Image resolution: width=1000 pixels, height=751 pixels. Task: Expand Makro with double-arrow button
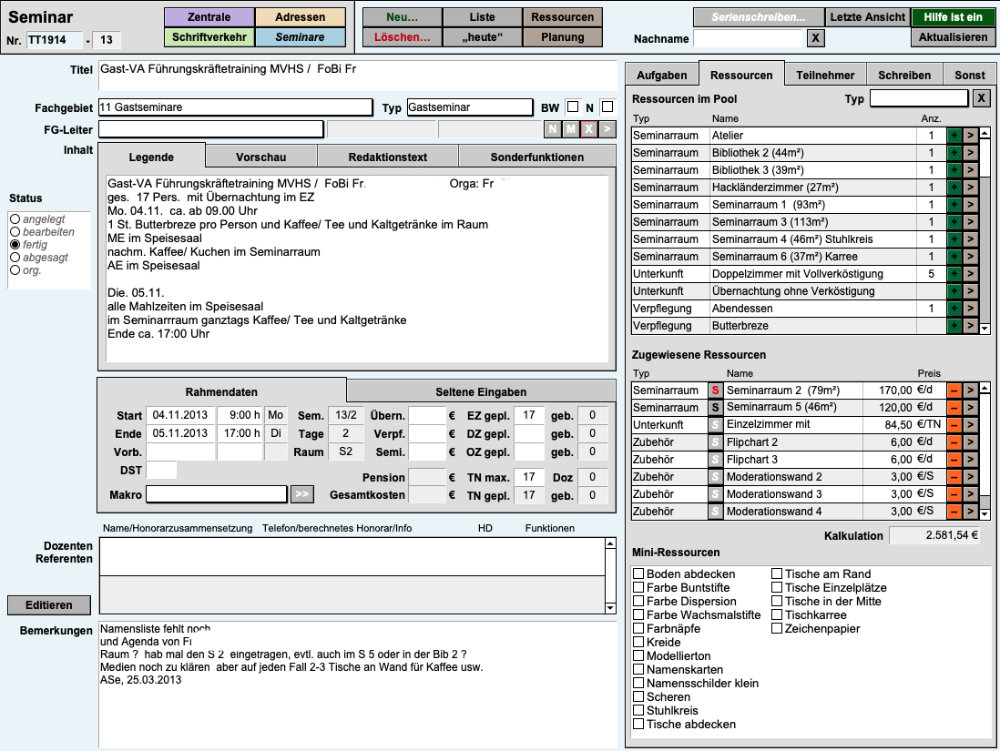point(301,494)
